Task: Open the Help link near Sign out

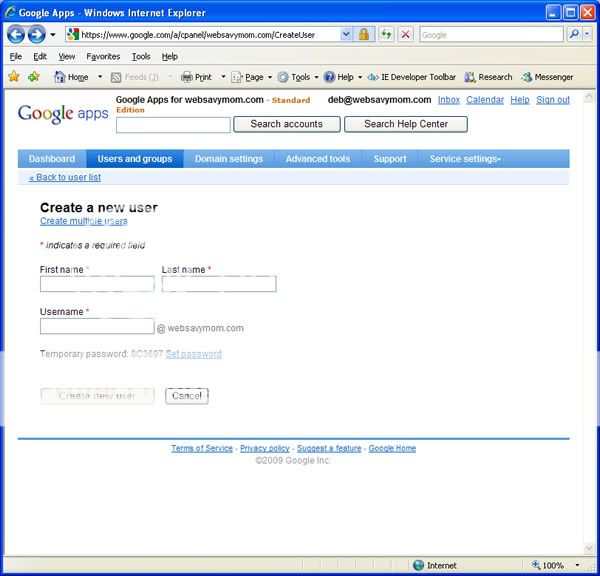Action: pyautogui.click(x=520, y=100)
